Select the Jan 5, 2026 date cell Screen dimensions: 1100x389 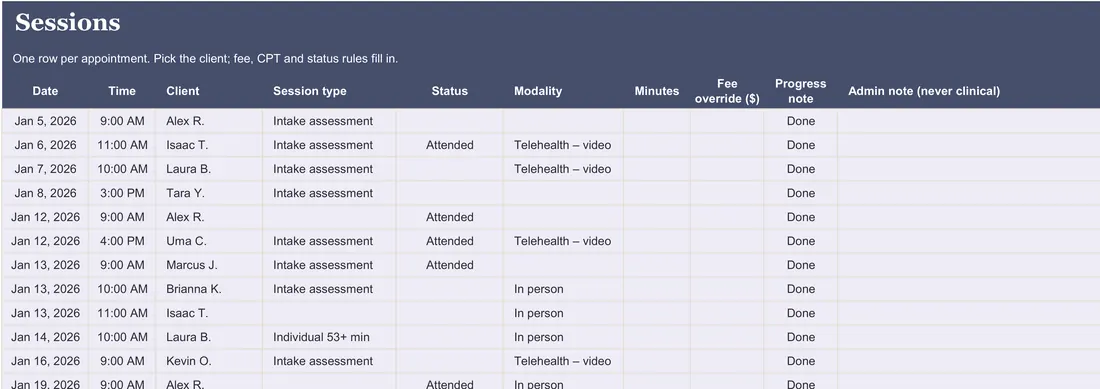click(x=45, y=121)
